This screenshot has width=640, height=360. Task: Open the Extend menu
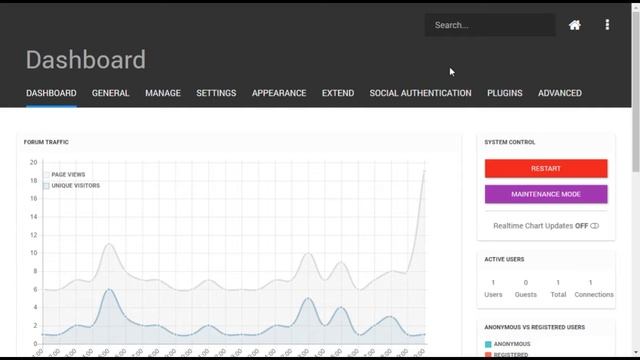point(338,93)
